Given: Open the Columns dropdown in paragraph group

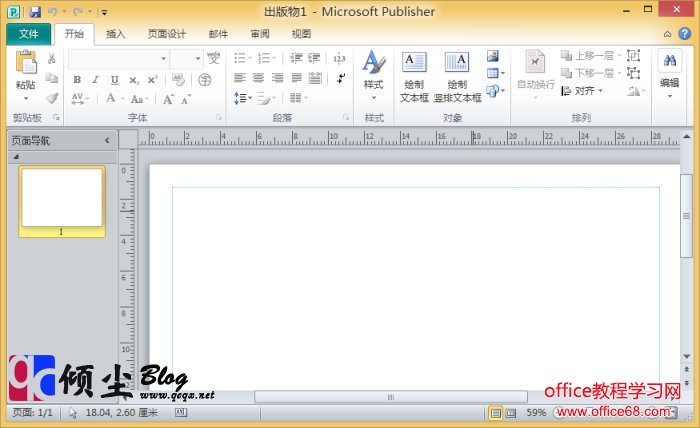Looking at the screenshot, I should [299, 98].
